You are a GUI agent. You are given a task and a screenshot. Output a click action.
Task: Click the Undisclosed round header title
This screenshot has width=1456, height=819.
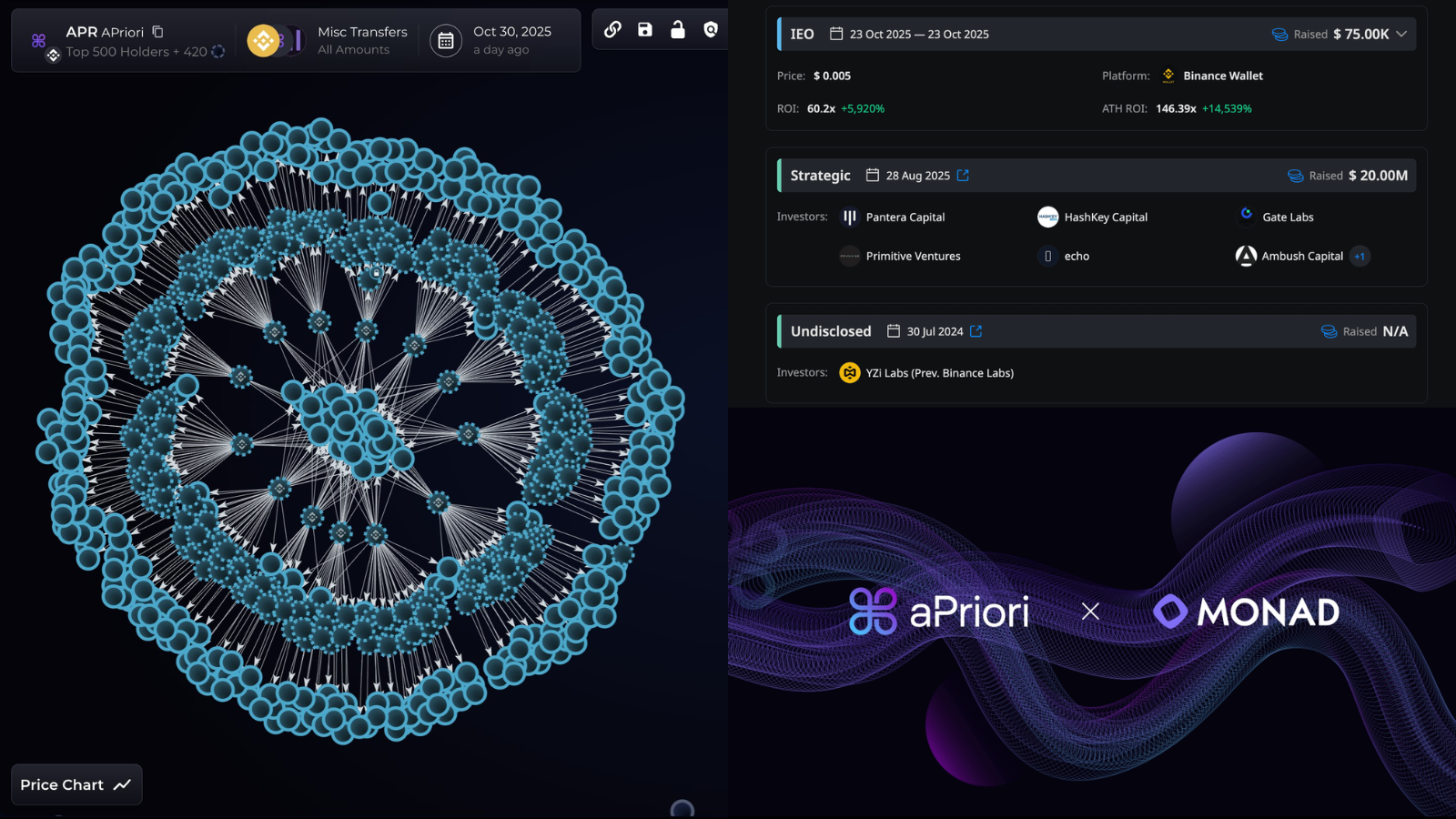831,331
